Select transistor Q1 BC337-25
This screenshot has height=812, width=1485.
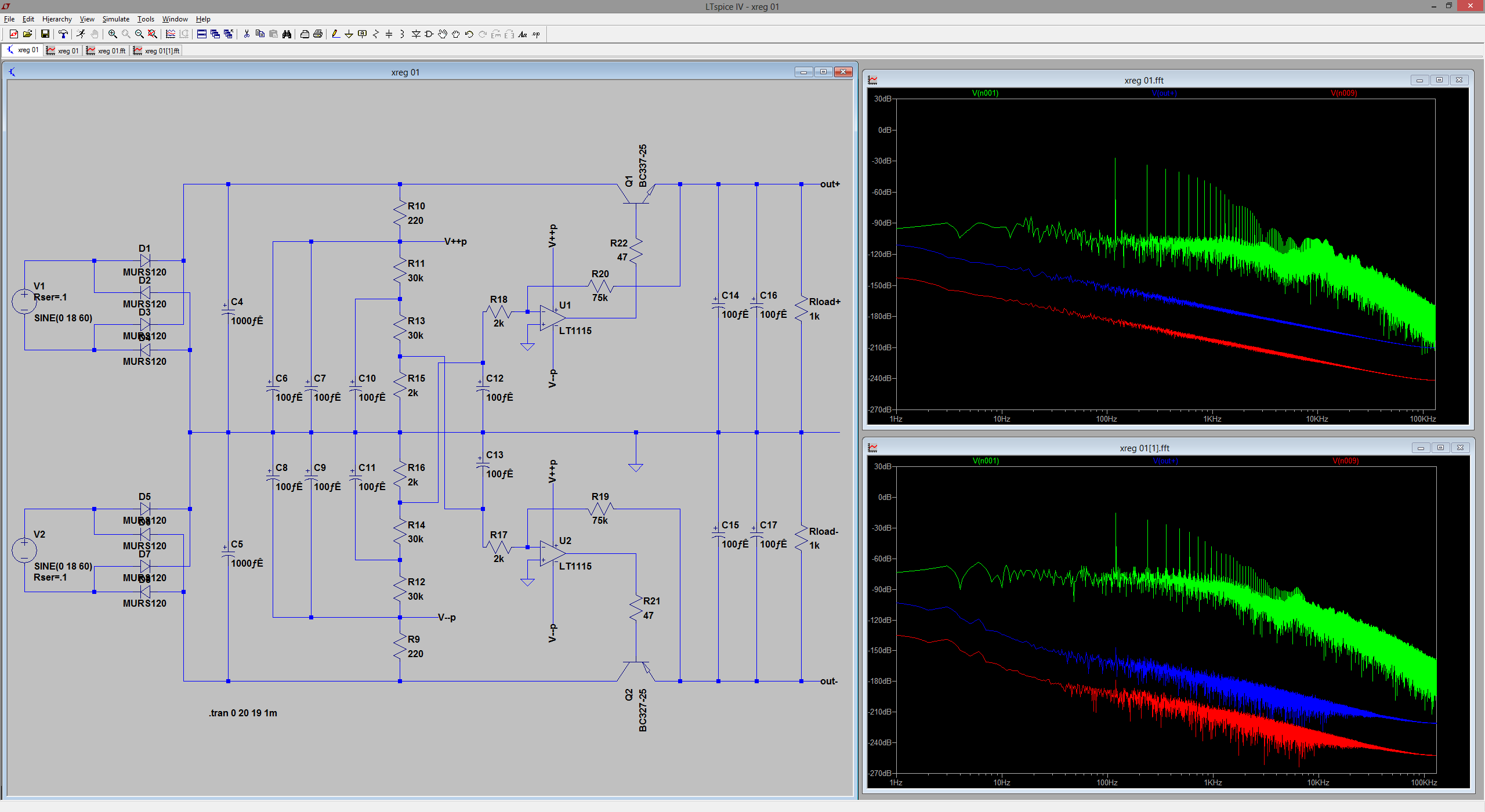coord(637,193)
